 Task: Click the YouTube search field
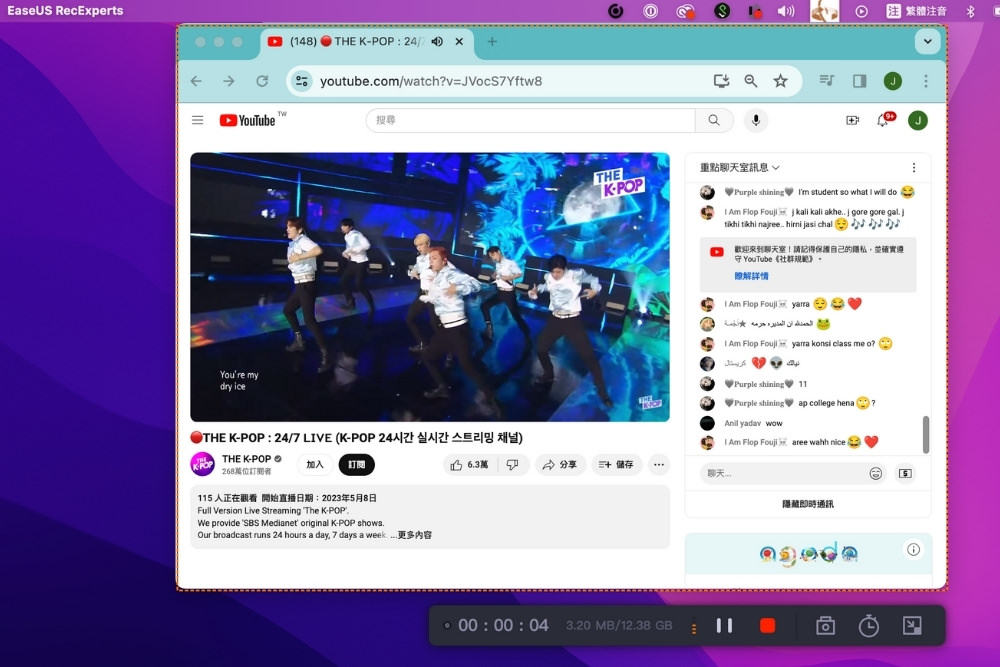click(531, 120)
